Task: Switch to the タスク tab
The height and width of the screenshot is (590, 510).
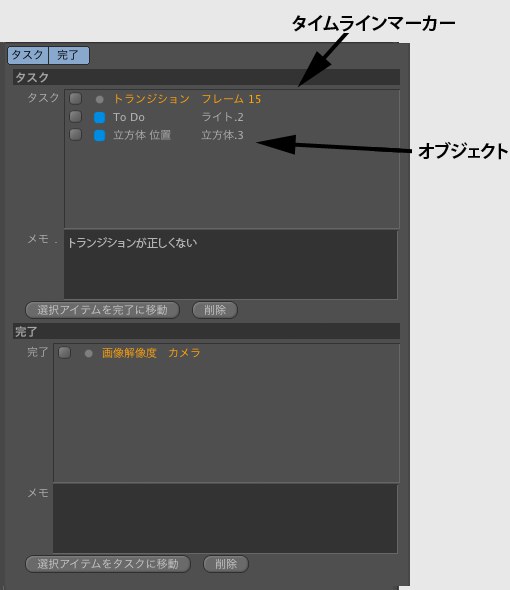Action: [28, 55]
